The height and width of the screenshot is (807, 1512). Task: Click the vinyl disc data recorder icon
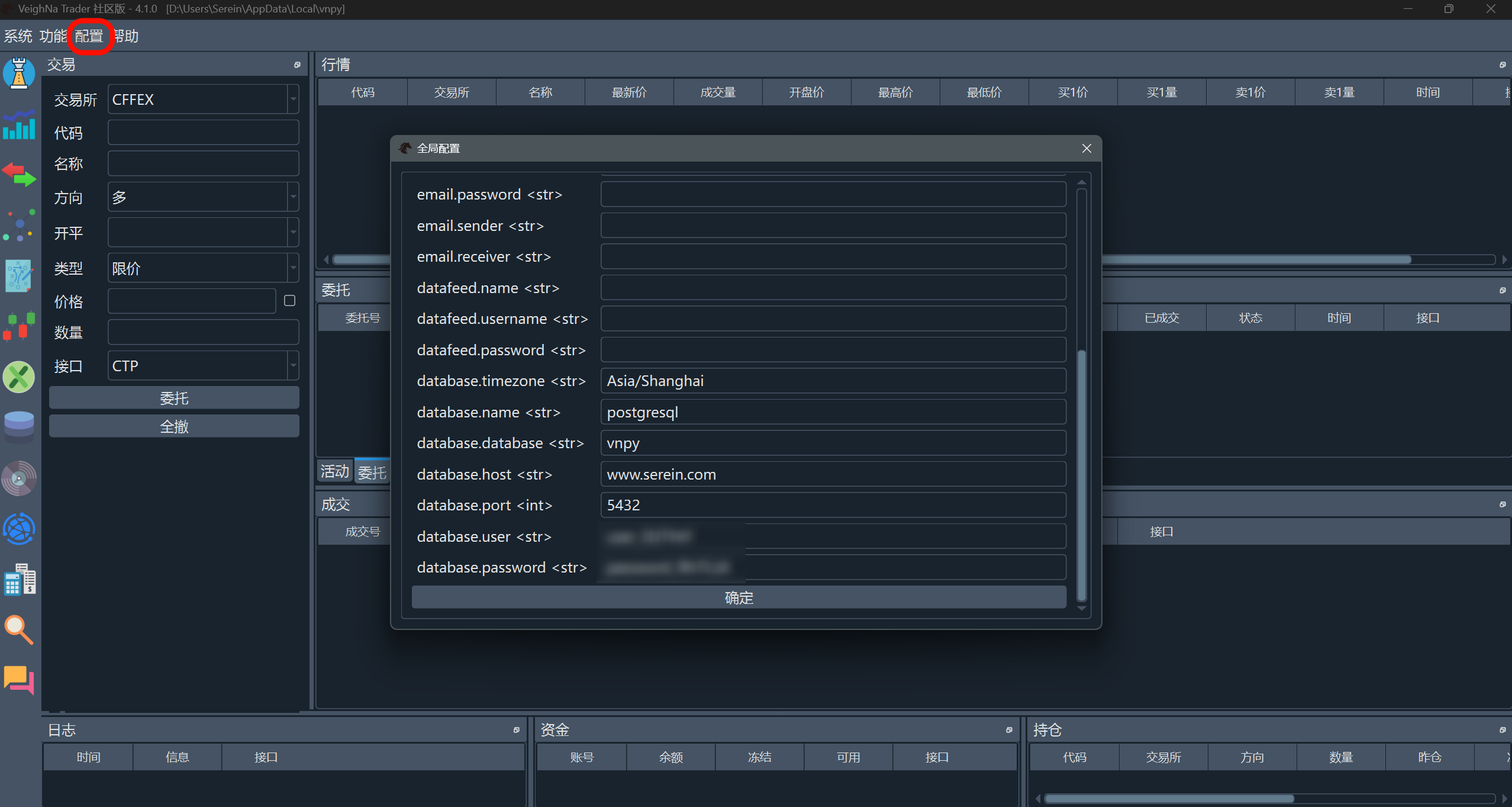19,478
